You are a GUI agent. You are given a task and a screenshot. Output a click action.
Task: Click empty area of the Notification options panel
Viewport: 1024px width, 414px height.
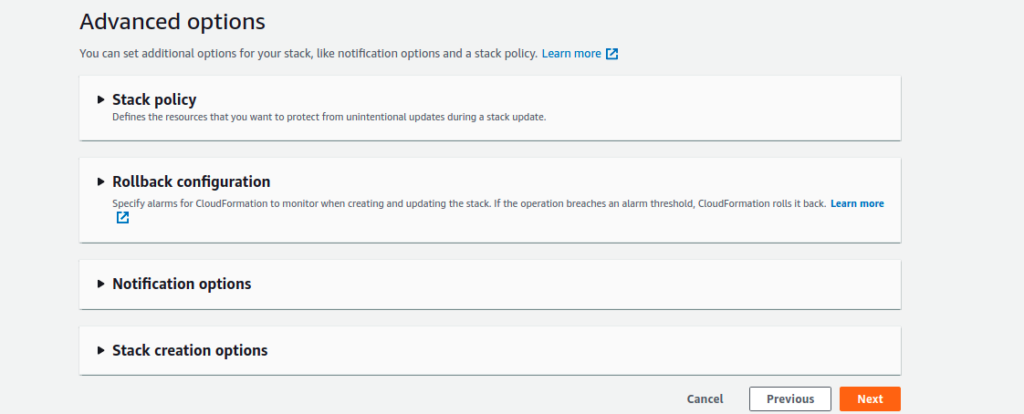600,284
